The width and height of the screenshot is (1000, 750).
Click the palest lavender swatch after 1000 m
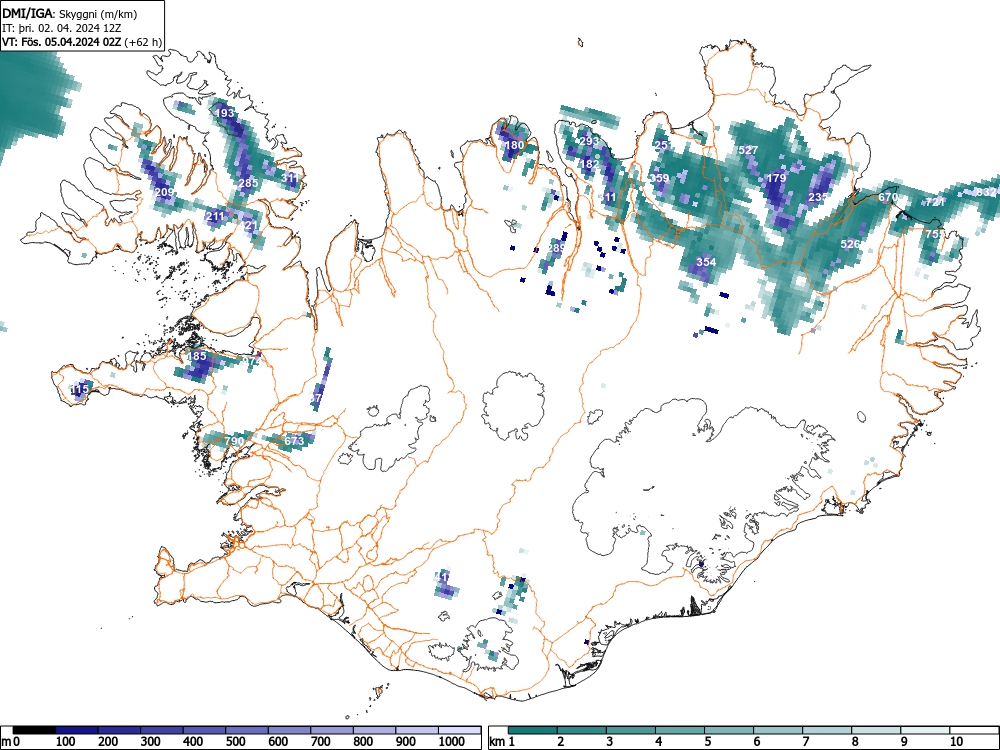459,730
